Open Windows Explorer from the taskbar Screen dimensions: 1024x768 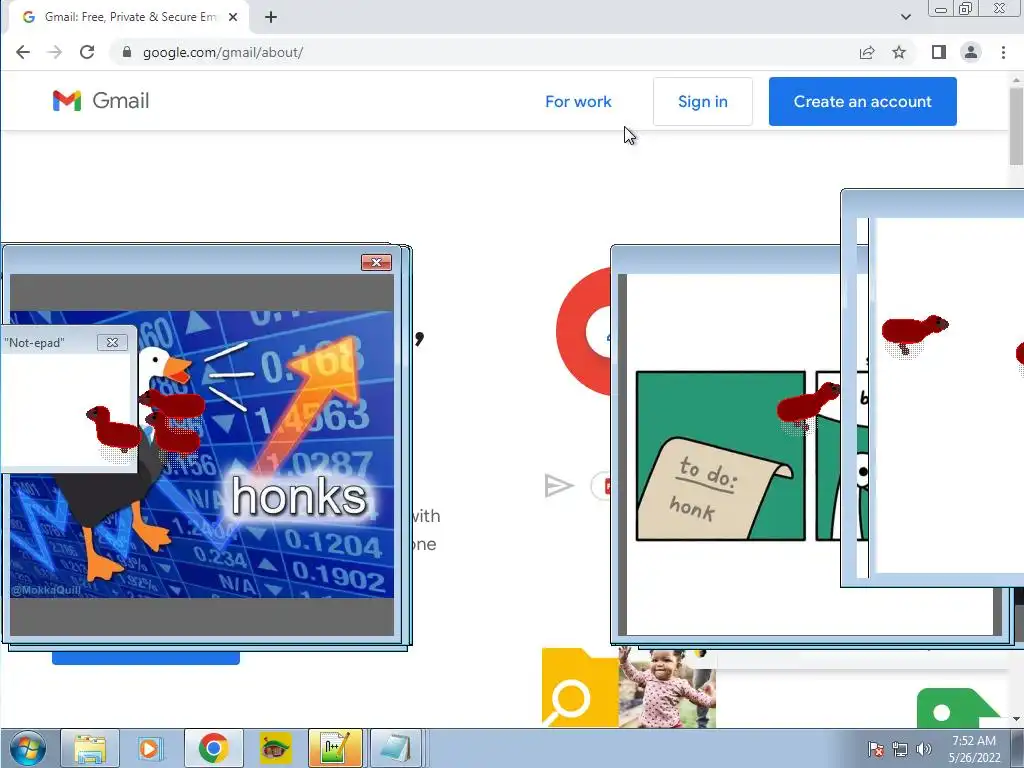pyautogui.click(x=90, y=748)
